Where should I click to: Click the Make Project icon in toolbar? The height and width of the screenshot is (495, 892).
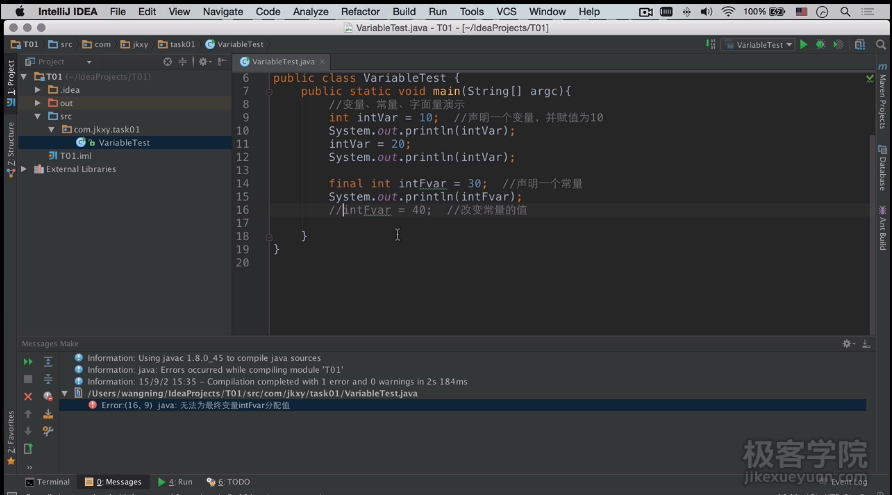(711, 45)
